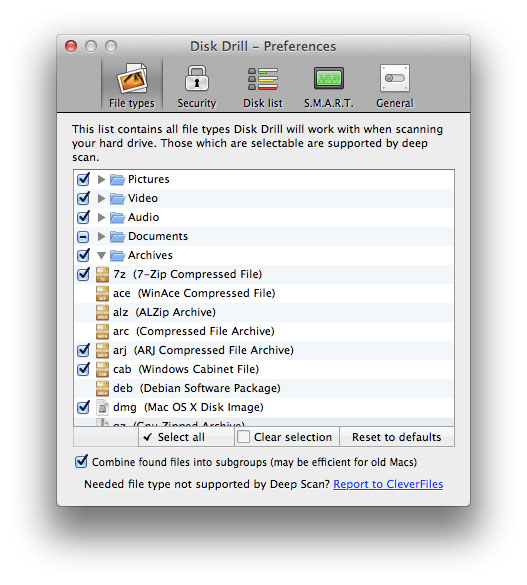Viewport: 527px width, 585px height.
Task: Open the Disk list preferences icon
Action: [263, 79]
